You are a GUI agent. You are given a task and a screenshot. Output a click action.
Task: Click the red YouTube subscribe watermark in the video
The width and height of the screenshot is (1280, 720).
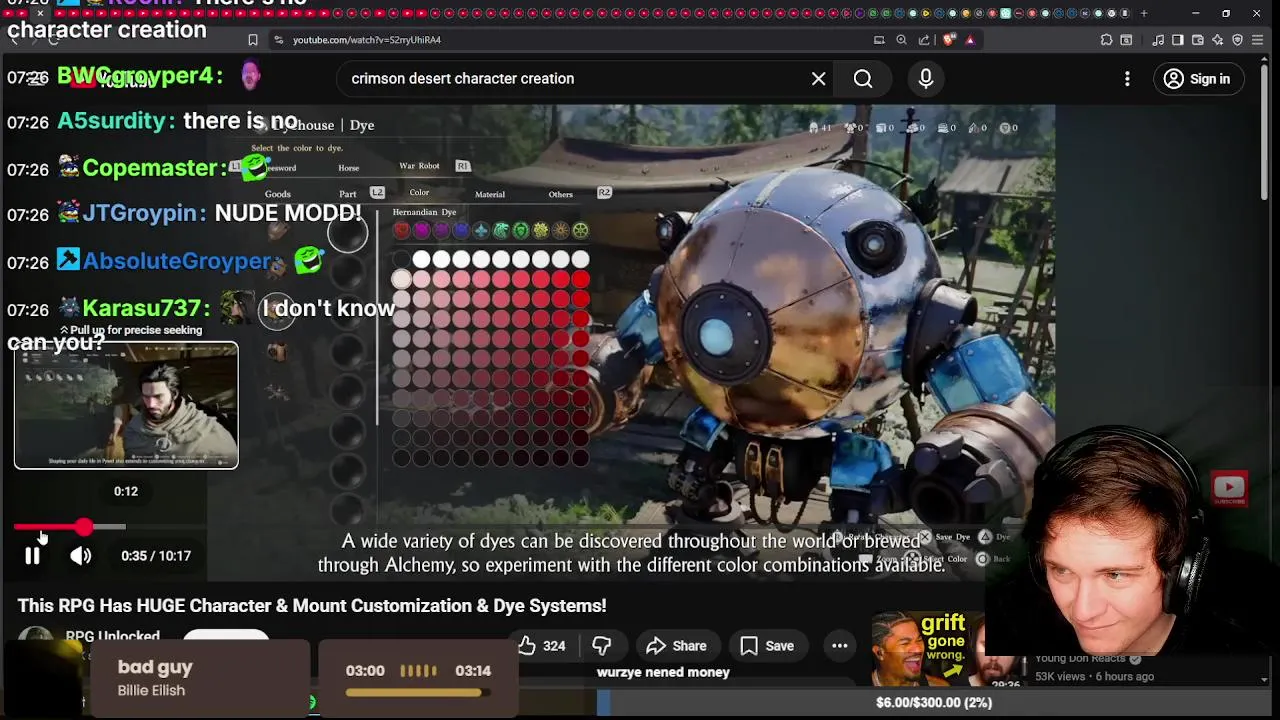tap(1229, 488)
